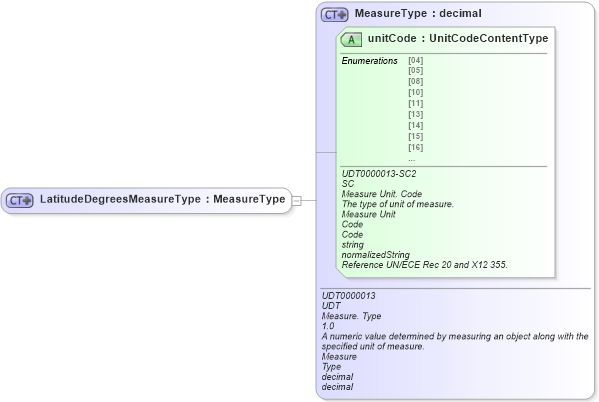This screenshot has height=402, width=599.
Task: Click enumeration value [11]
Action: coord(416,104)
